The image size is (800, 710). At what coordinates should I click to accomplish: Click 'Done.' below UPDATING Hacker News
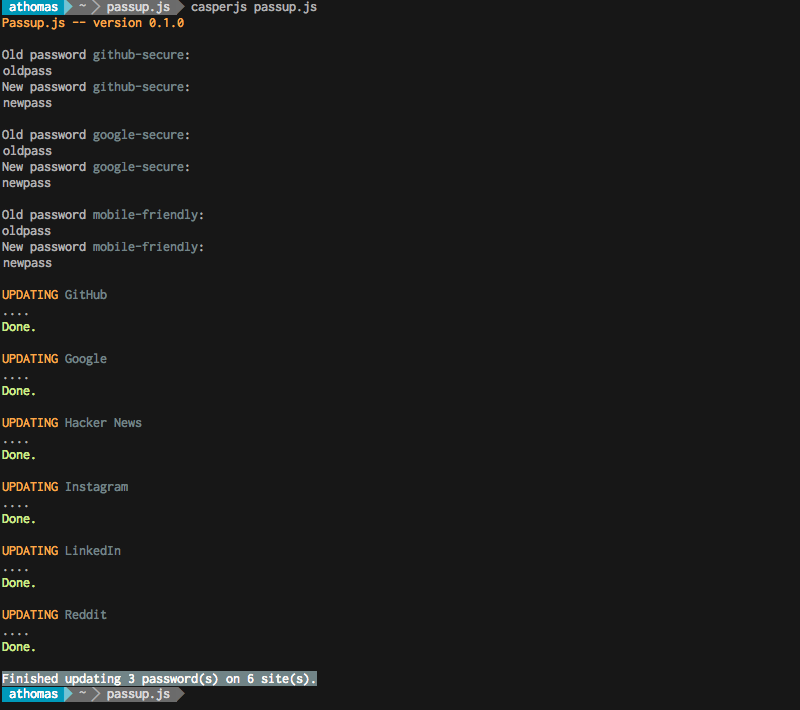tap(19, 455)
